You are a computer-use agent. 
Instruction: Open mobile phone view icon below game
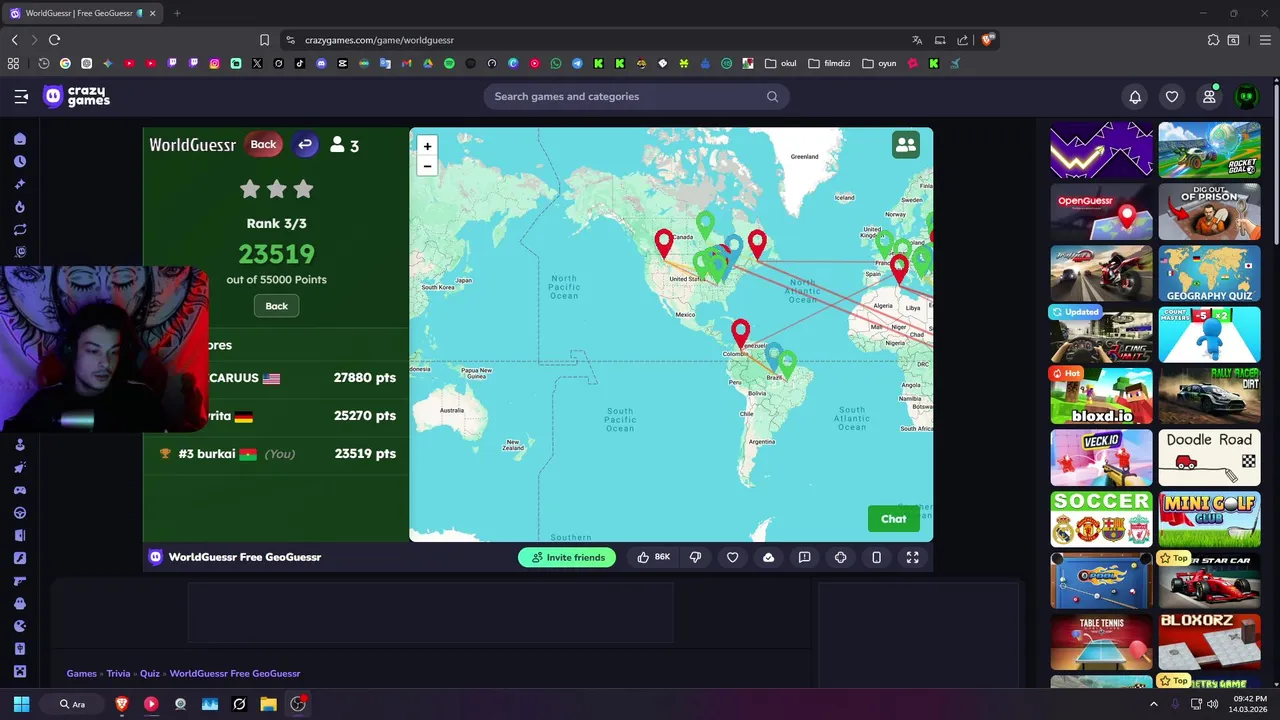(x=876, y=557)
